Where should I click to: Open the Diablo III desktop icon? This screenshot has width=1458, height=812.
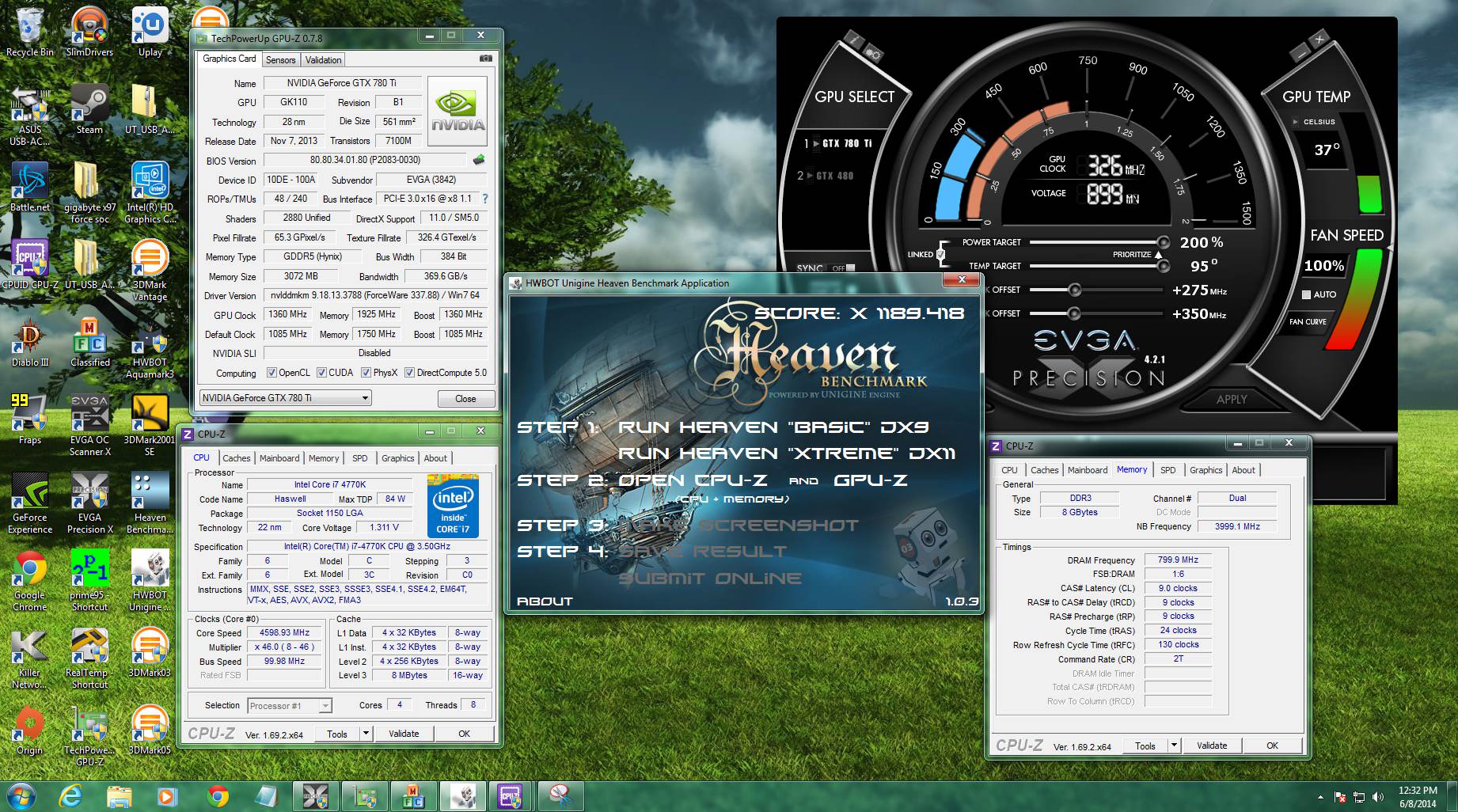[30, 342]
